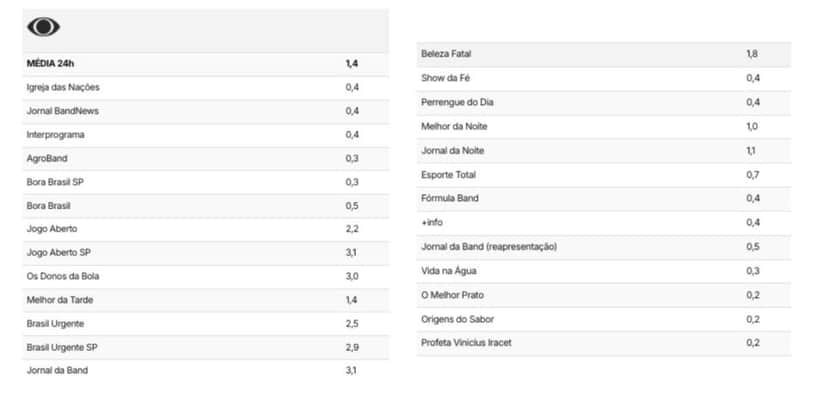This screenshot has width=828, height=414.
Task: Select the Jornal BandNews entry
Action: [x=205, y=111]
